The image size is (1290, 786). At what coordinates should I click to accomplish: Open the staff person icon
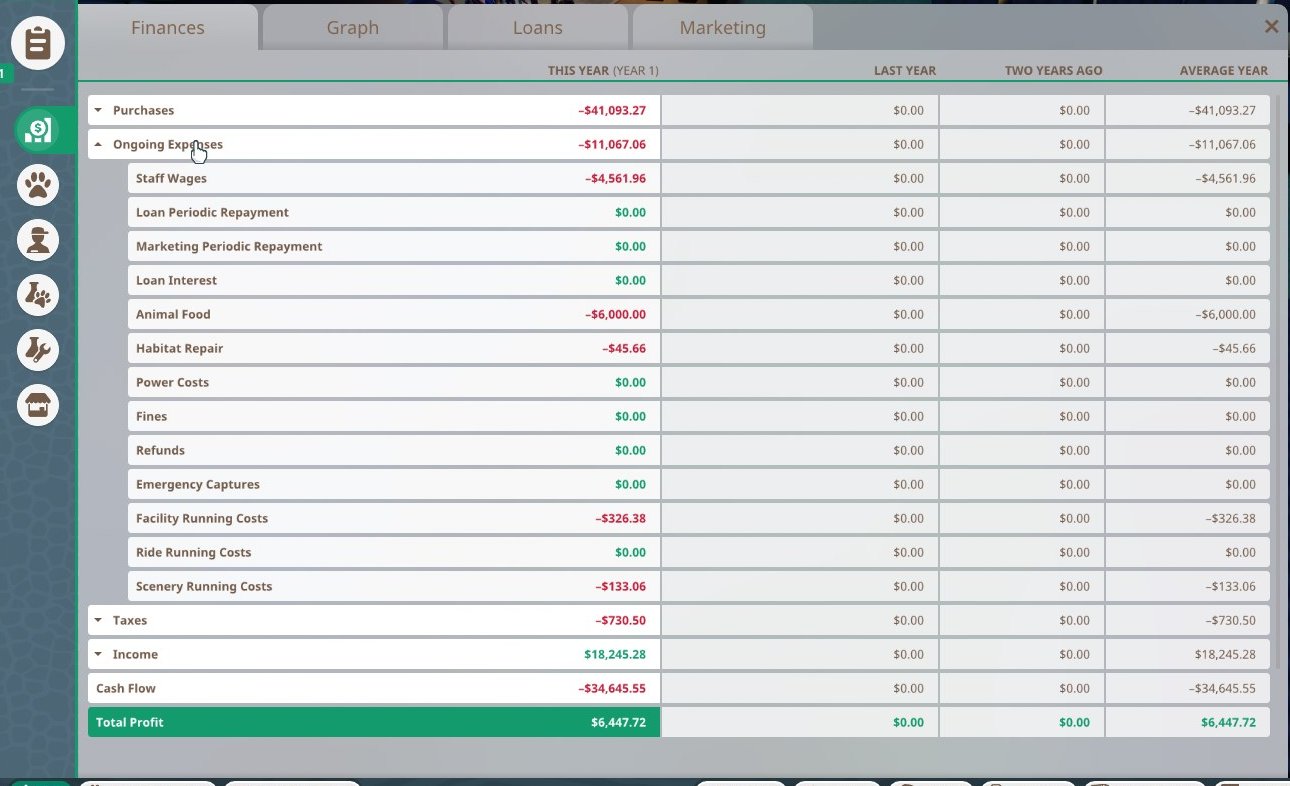pyautogui.click(x=38, y=240)
